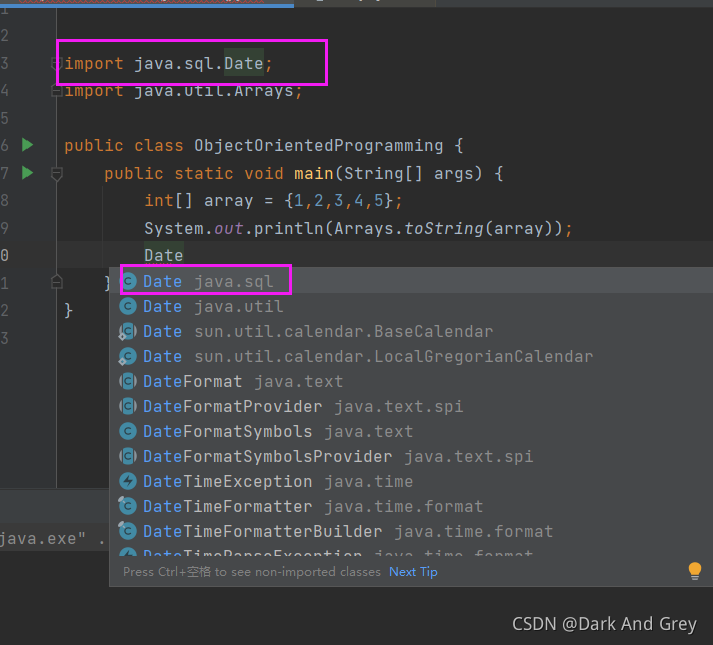The image size is (713, 645).
Task: Click fold end marker at method closing brace
Action: [56, 282]
